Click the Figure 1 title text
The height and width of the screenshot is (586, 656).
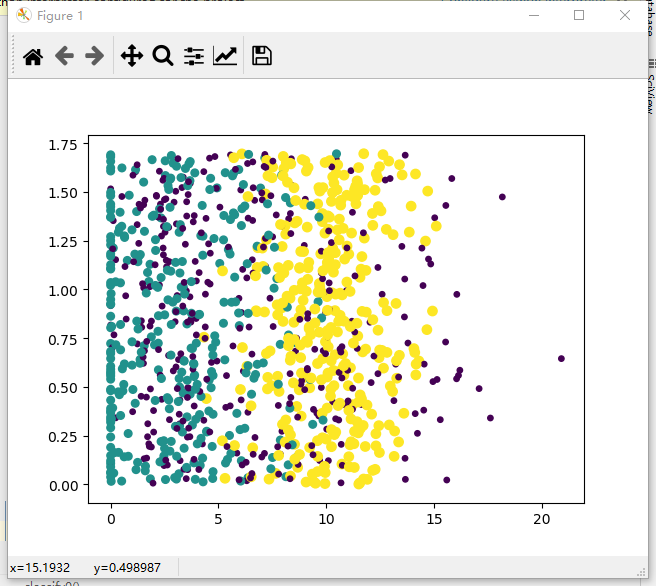tap(60, 16)
